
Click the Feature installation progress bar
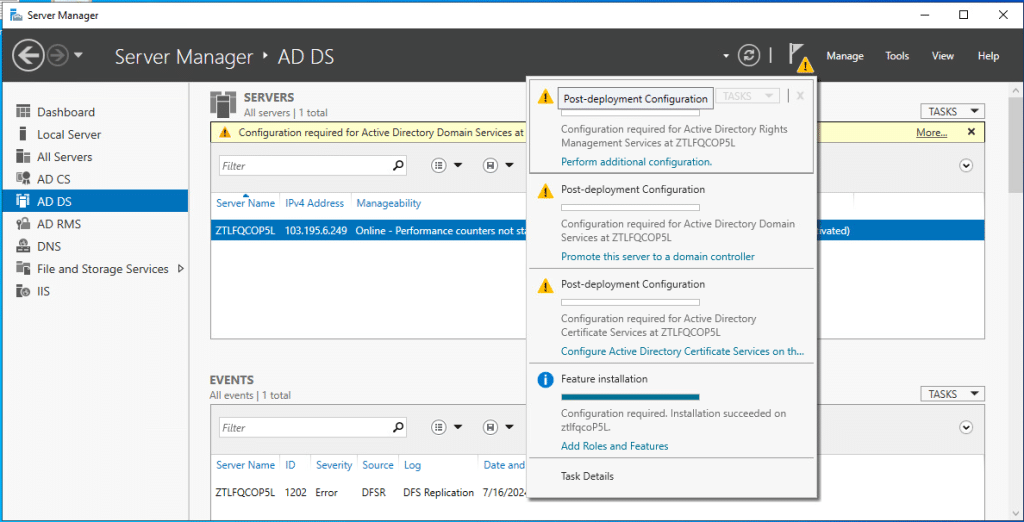(630, 397)
